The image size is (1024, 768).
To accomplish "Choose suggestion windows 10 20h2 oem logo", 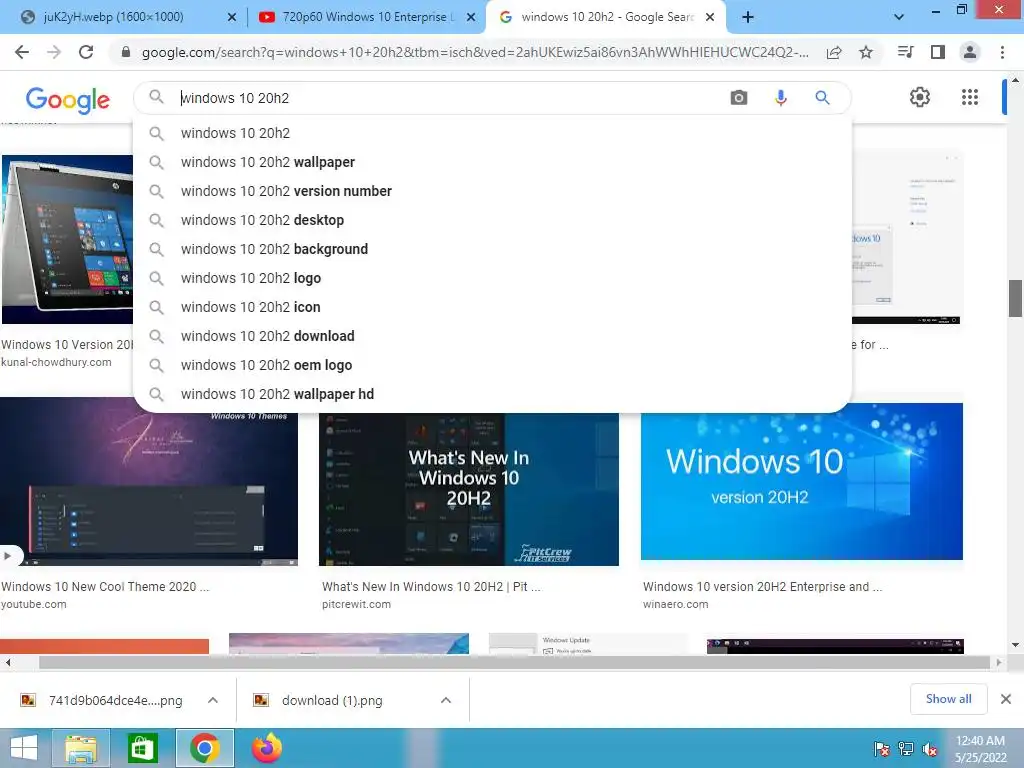I will tap(492, 365).
